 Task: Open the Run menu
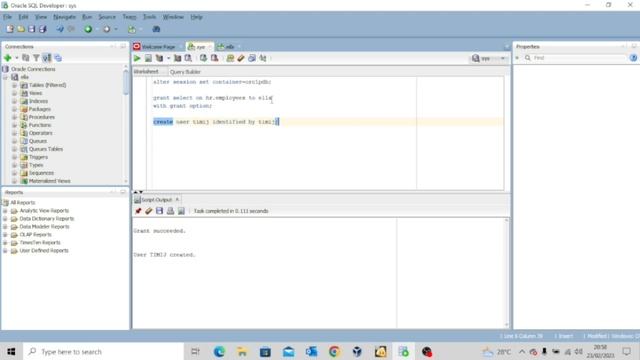click(x=87, y=17)
